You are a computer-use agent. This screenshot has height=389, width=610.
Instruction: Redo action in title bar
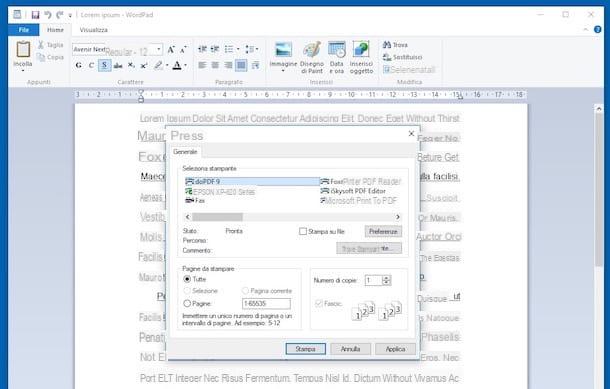pyautogui.click(x=60, y=15)
